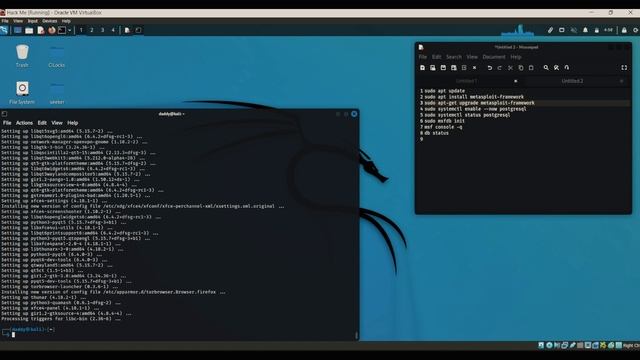Open Mousepad Help menu
640x360 pixels.
coord(516,57)
